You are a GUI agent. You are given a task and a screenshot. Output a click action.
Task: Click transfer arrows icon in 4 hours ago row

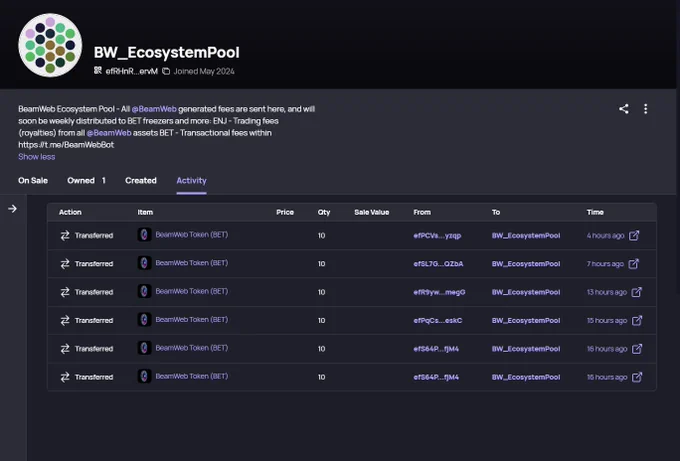pos(65,235)
